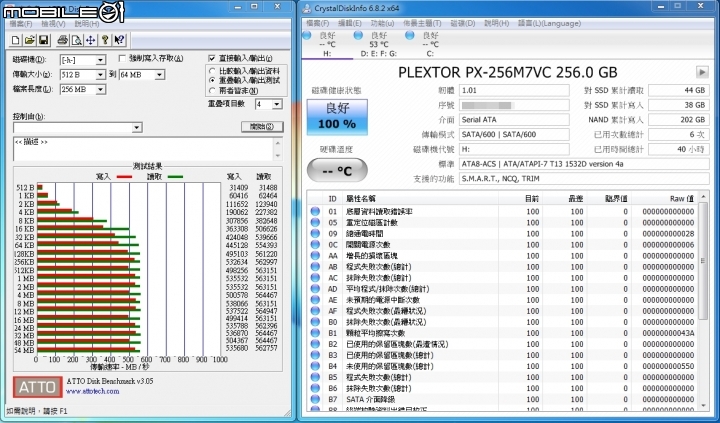This screenshot has width=720, height=423.
Task: Click the -- °C temperature button
Action: (x=338, y=171)
